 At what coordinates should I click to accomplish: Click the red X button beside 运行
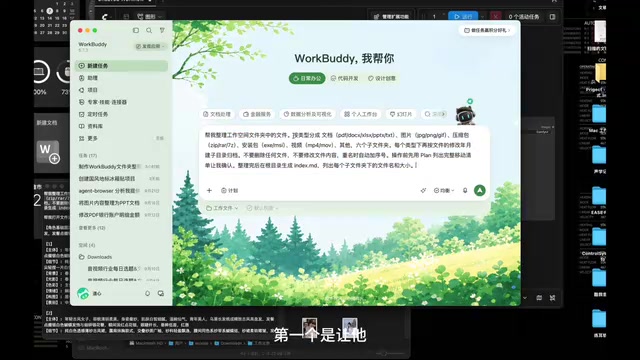(496, 17)
